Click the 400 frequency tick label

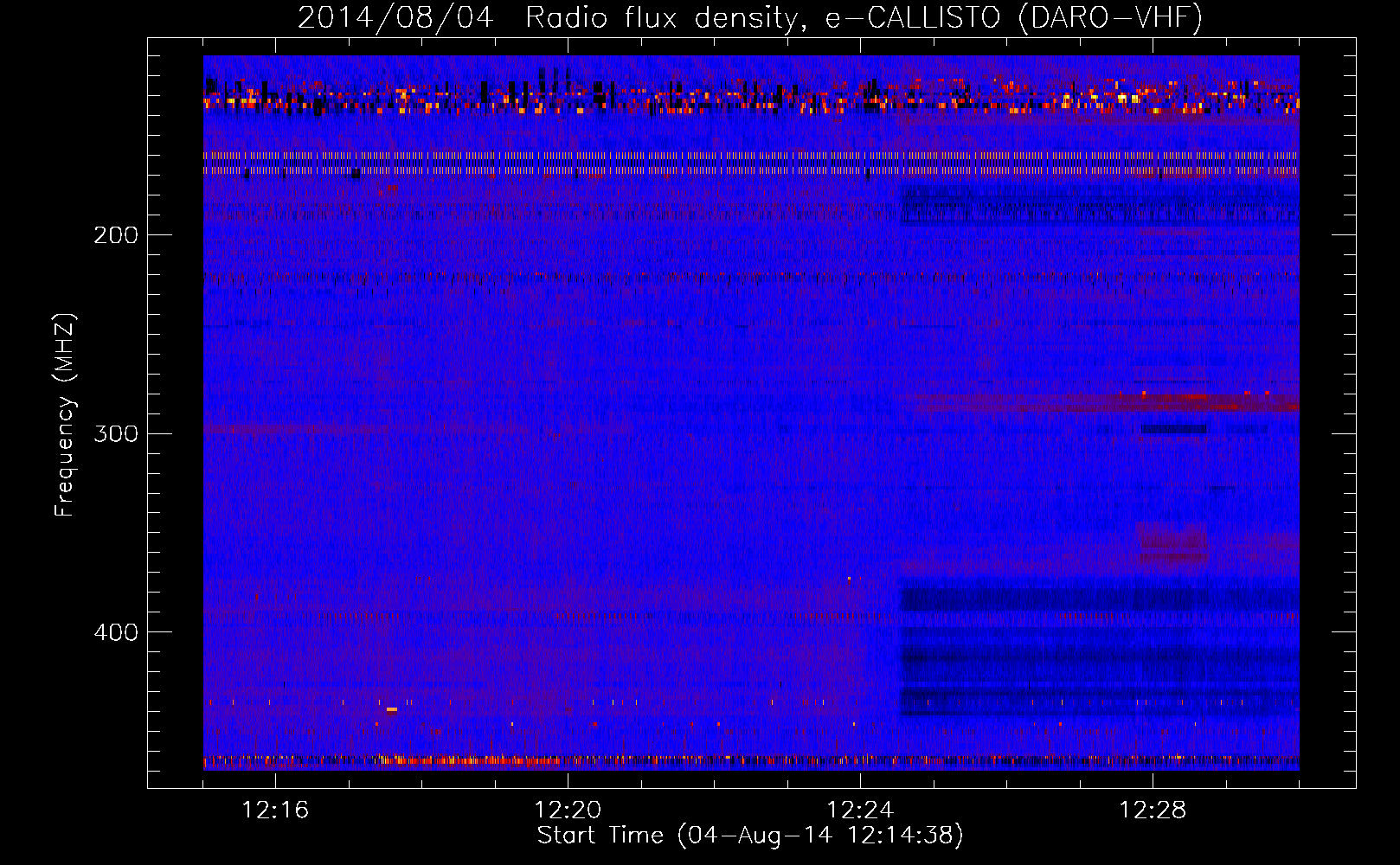[116, 631]
